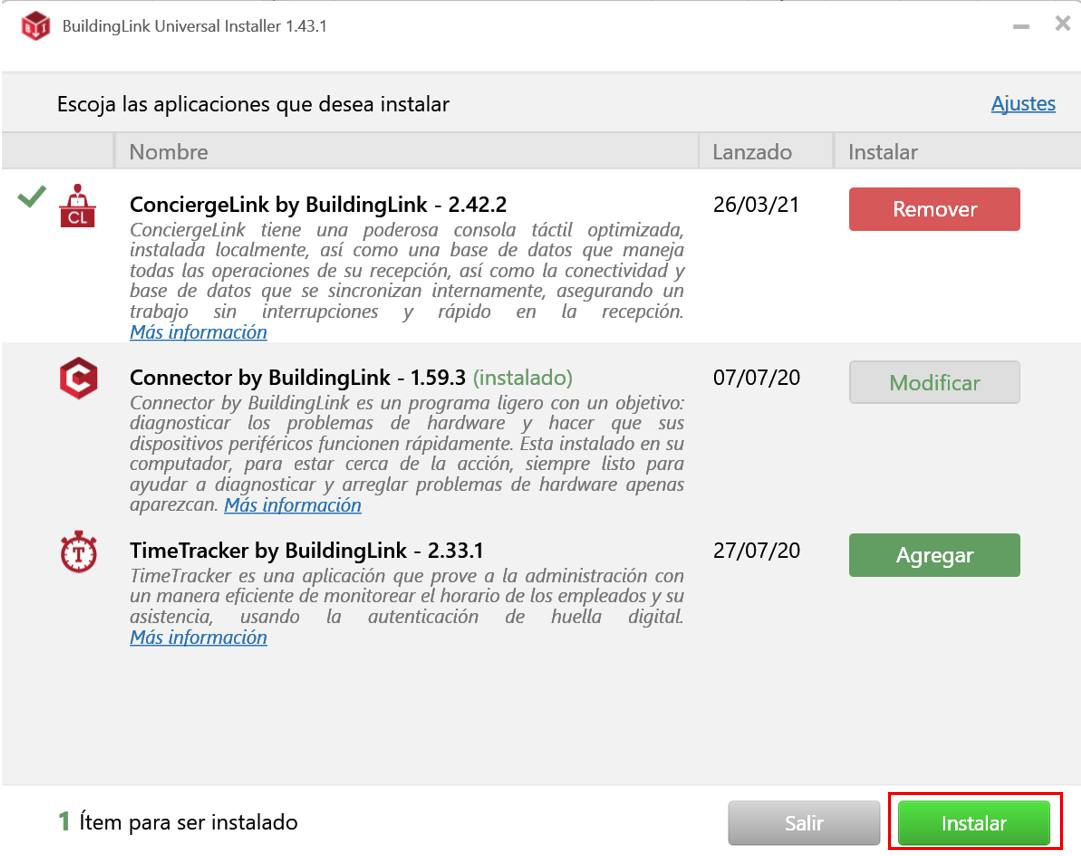
Task: Click the release date 26/03/21
Action: tap(756, 205)
